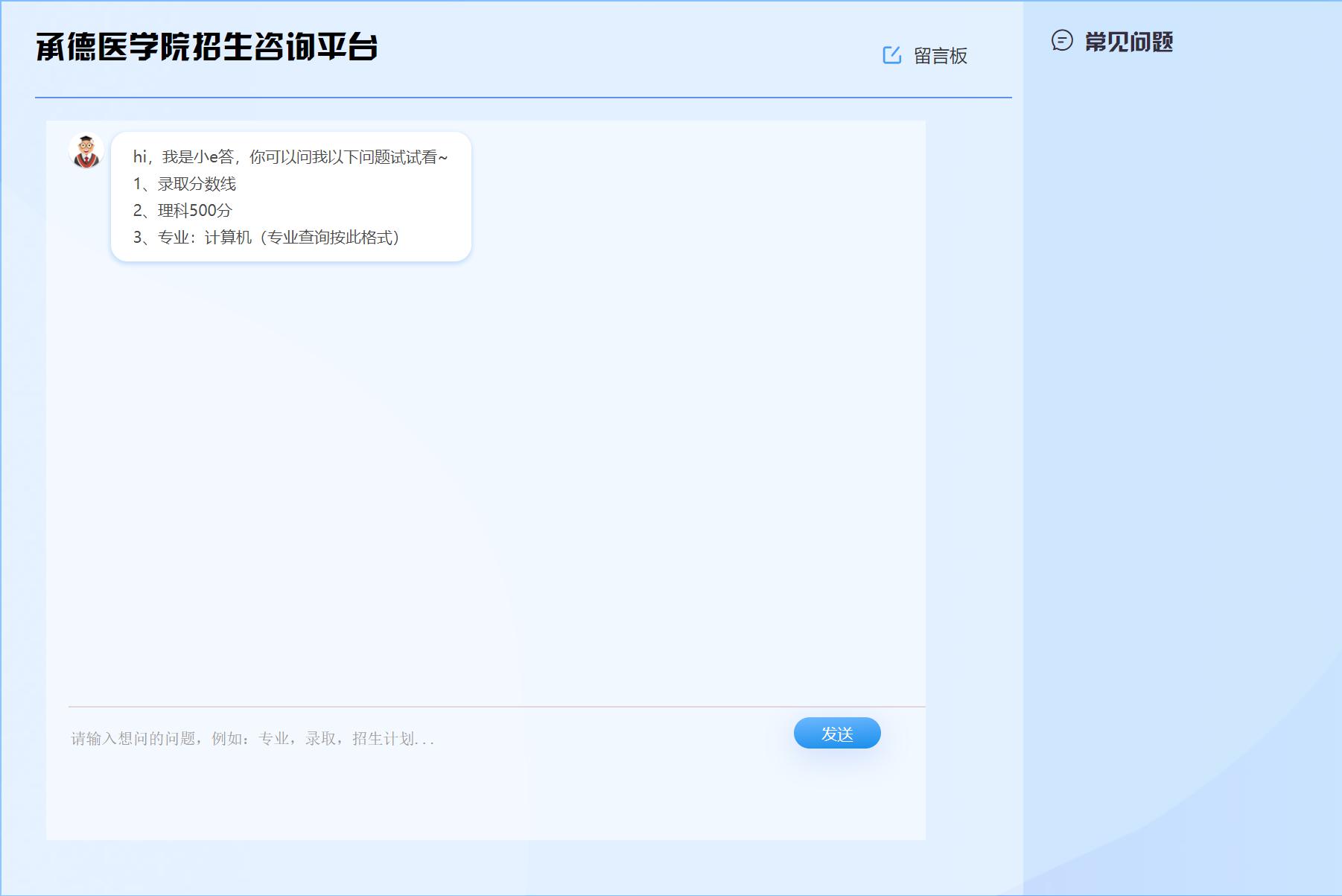Open the 常见问题 heading

click(x=1128, y=42)
